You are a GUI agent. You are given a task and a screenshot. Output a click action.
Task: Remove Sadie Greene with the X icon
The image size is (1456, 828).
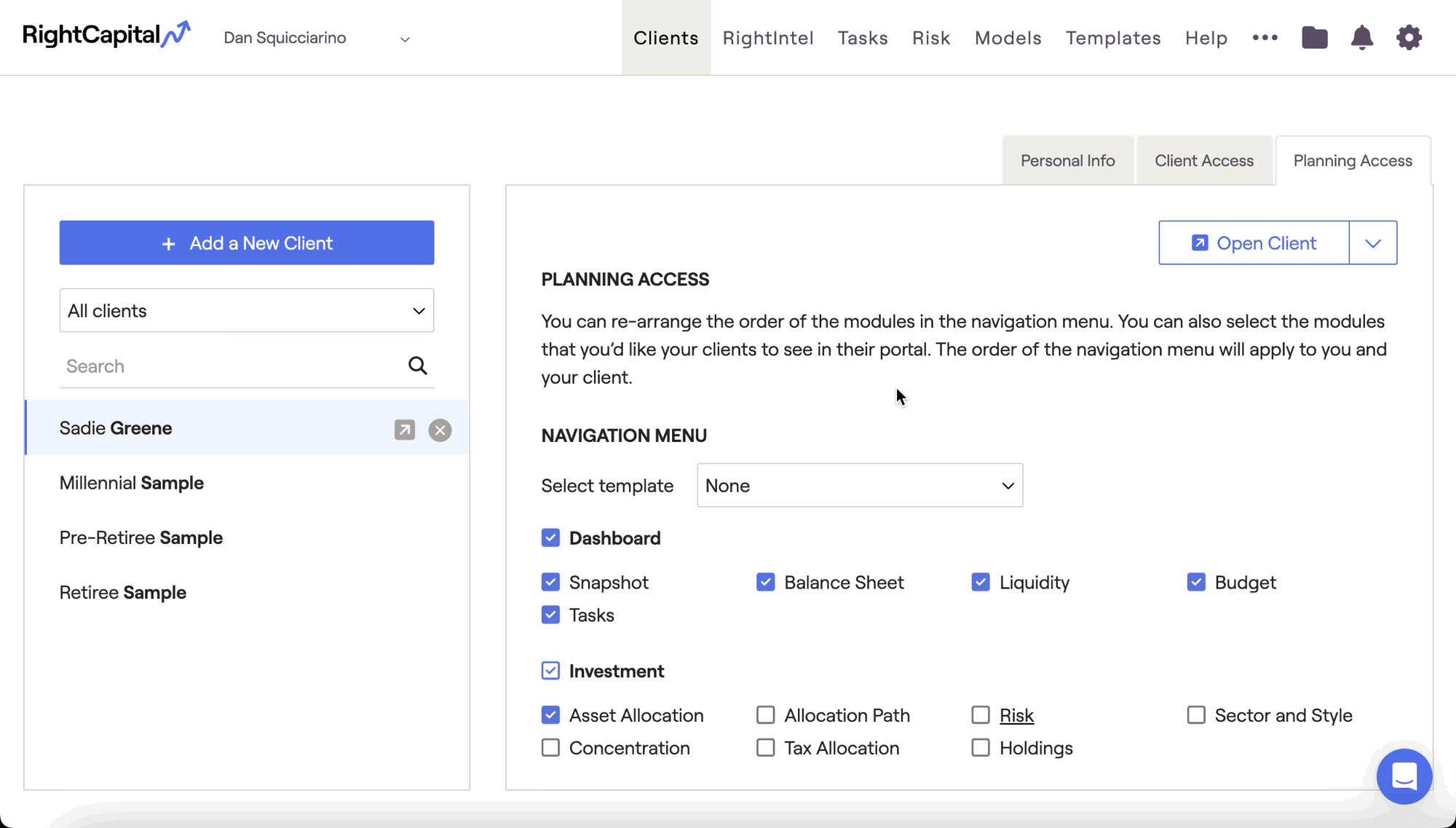(x=440, y=430)
